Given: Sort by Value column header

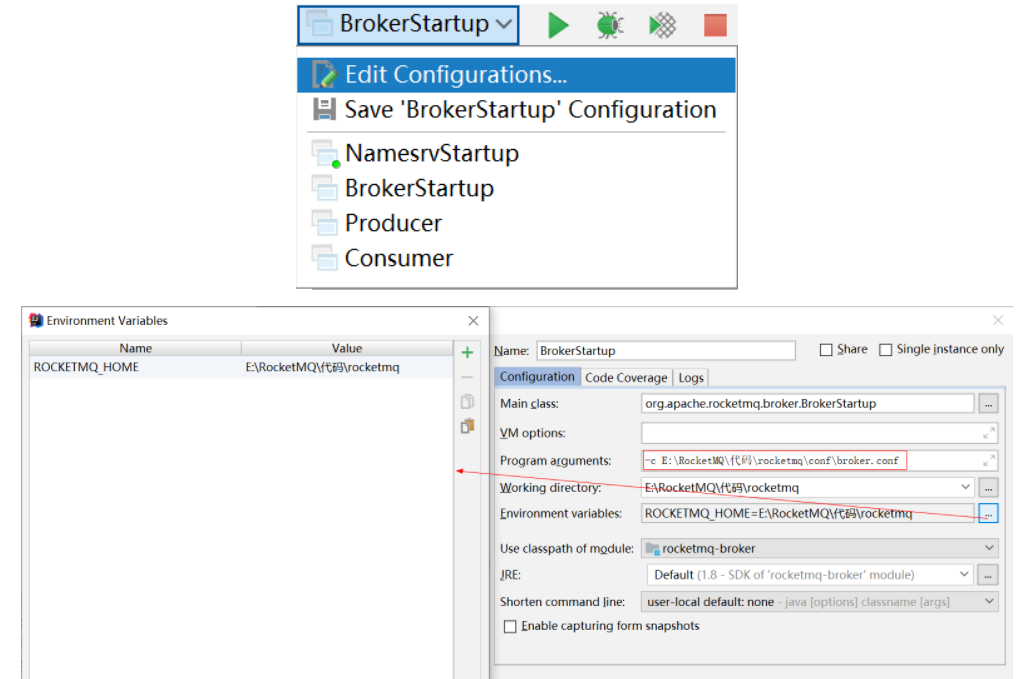Looking at the screenshot, I should pos(347,348).
